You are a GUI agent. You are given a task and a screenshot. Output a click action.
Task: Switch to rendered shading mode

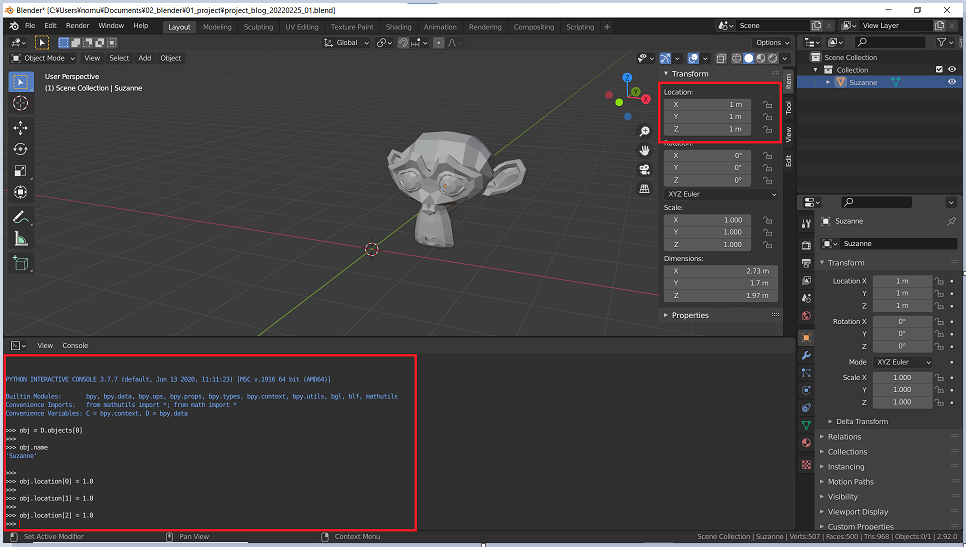773,59
